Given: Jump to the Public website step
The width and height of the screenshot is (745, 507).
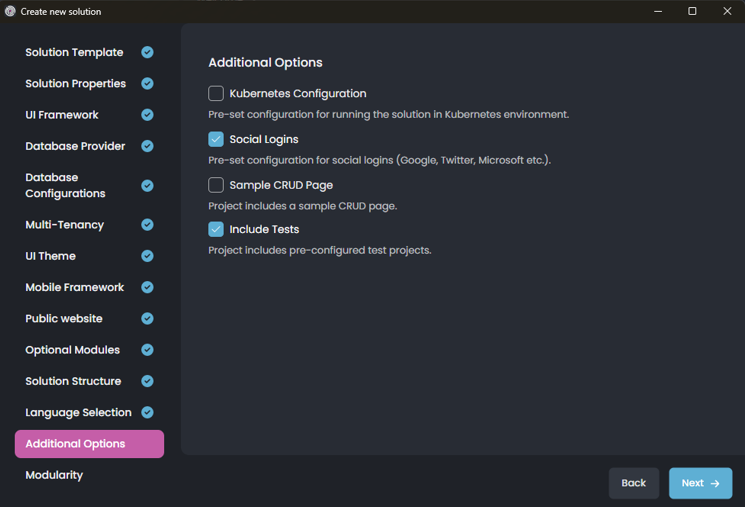Looking at the screenshot, I should tap(64, 319).
